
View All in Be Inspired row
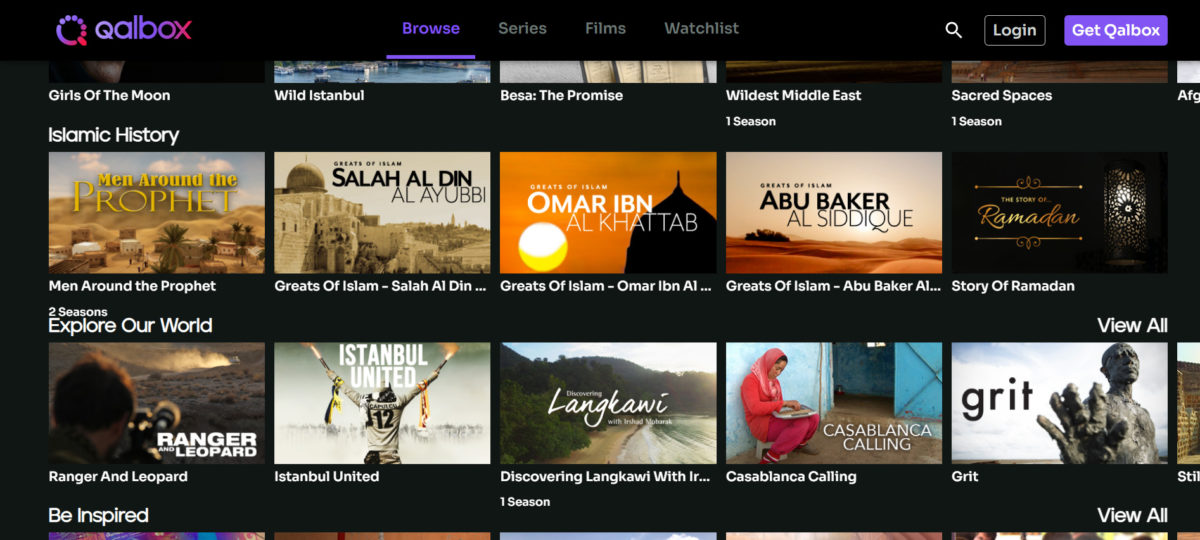pos(1131,515)
